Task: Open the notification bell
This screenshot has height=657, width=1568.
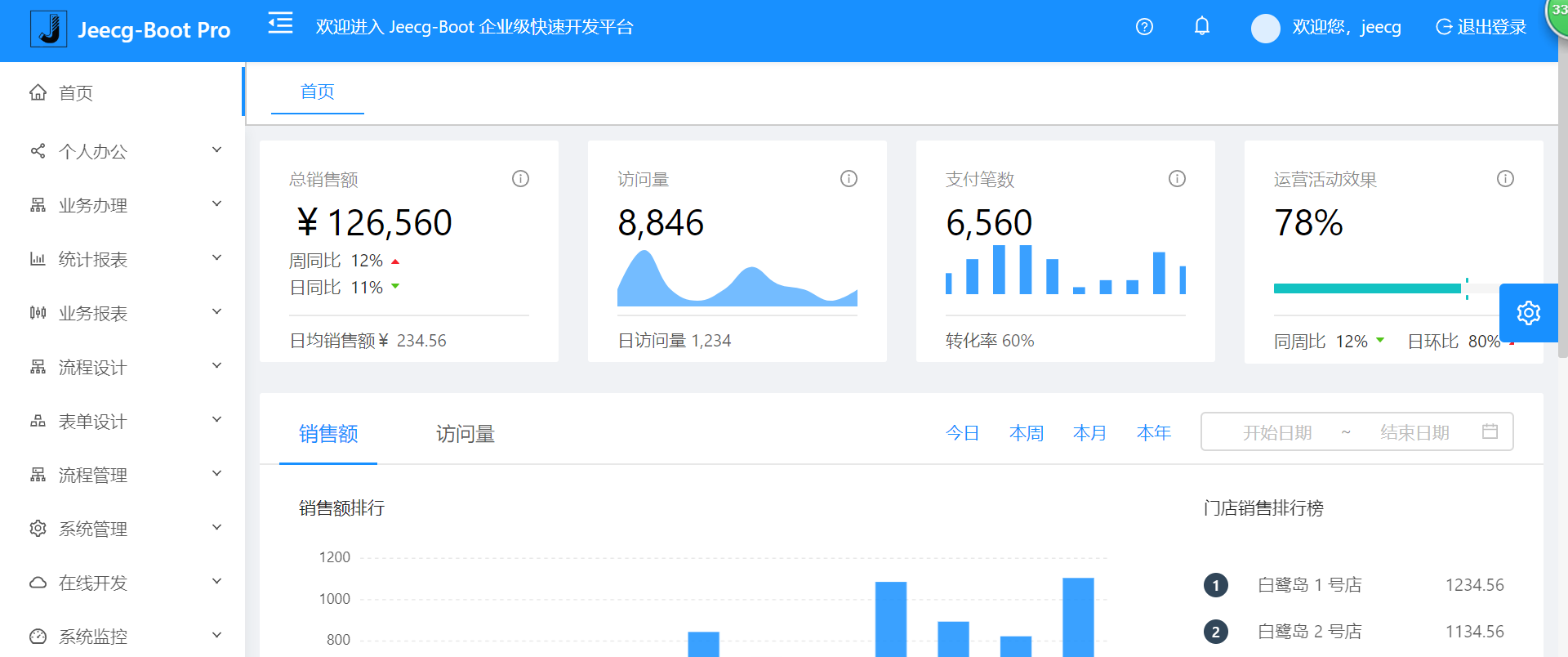Action: pos(1202,26)
